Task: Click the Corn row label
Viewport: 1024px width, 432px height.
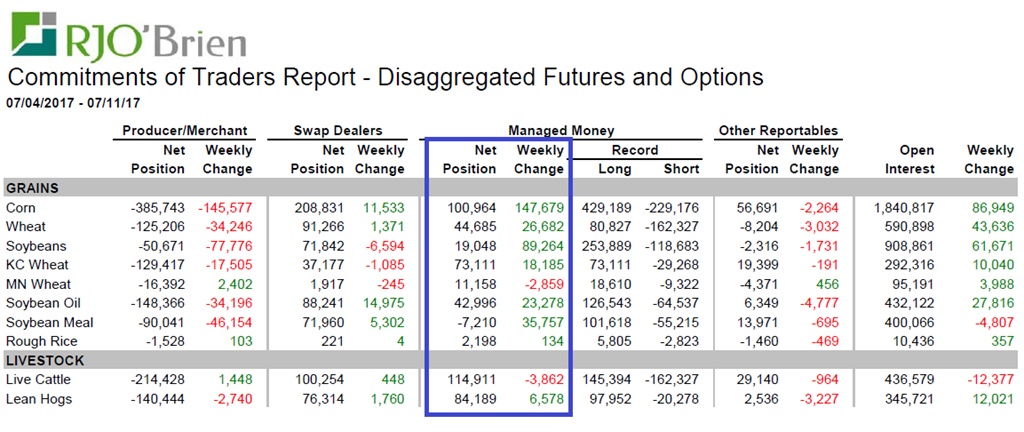Action: pos(21,208)
